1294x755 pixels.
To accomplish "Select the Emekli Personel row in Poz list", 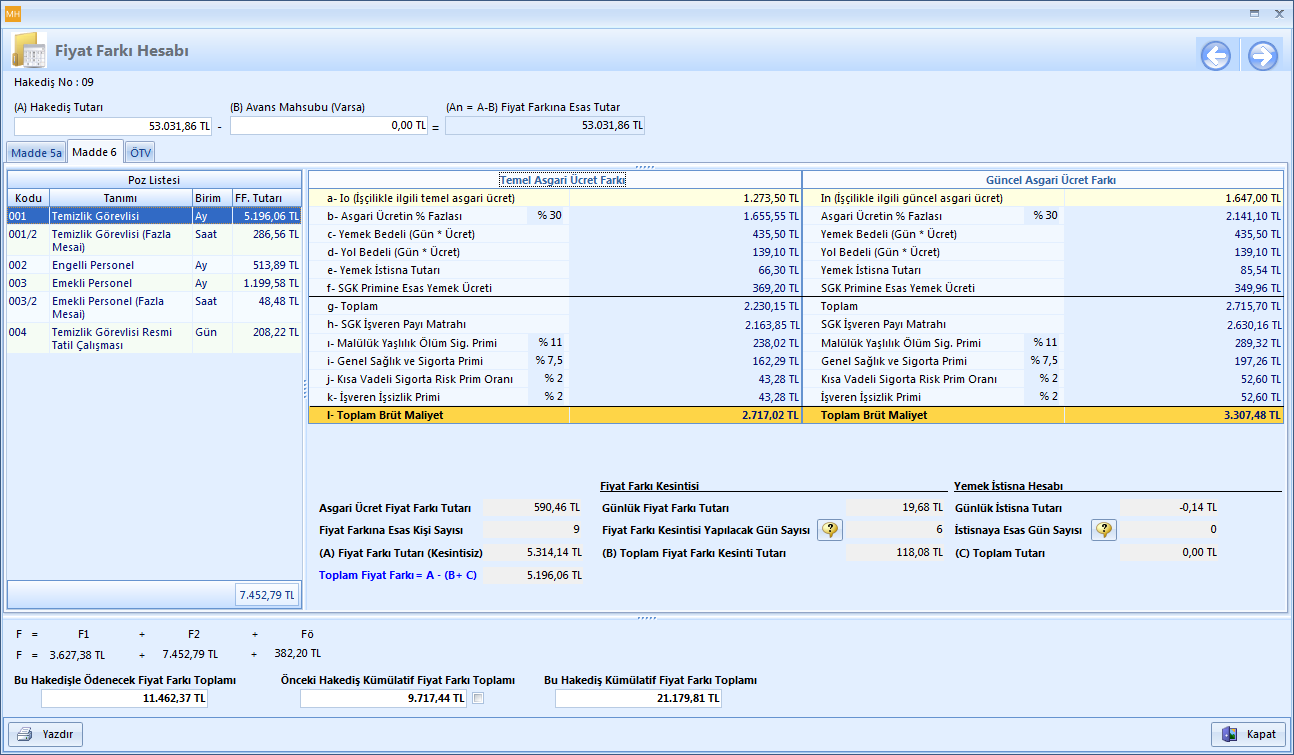I will [92, 284].
